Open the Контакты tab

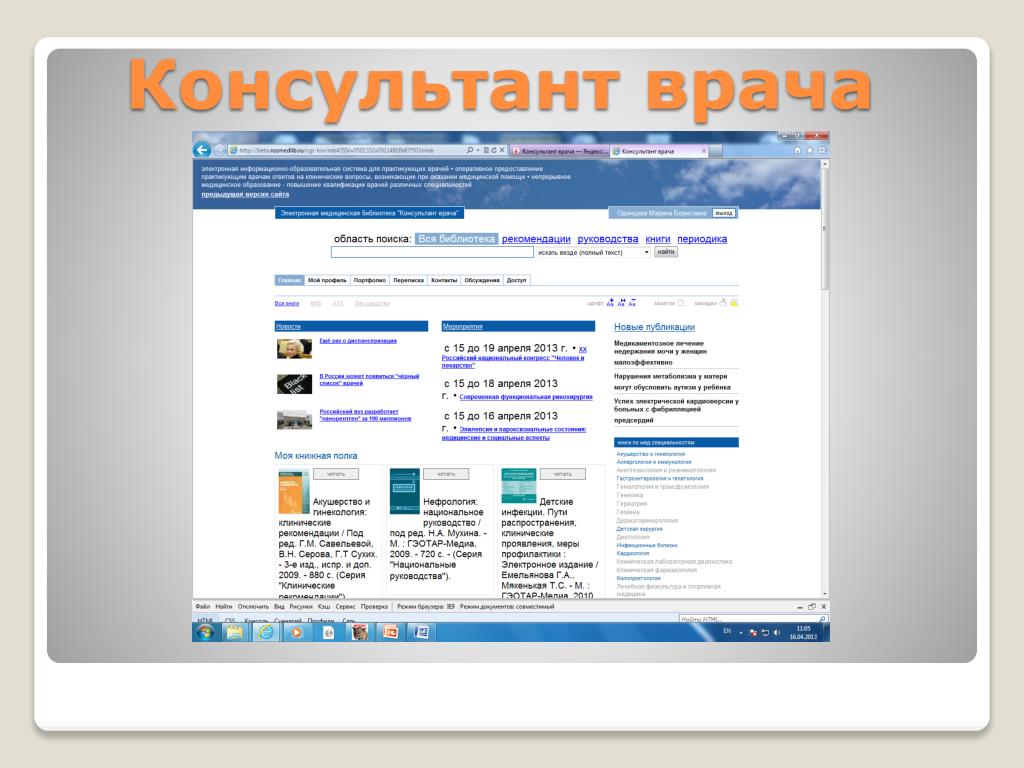pyautogui.click(x=444, y=280)
